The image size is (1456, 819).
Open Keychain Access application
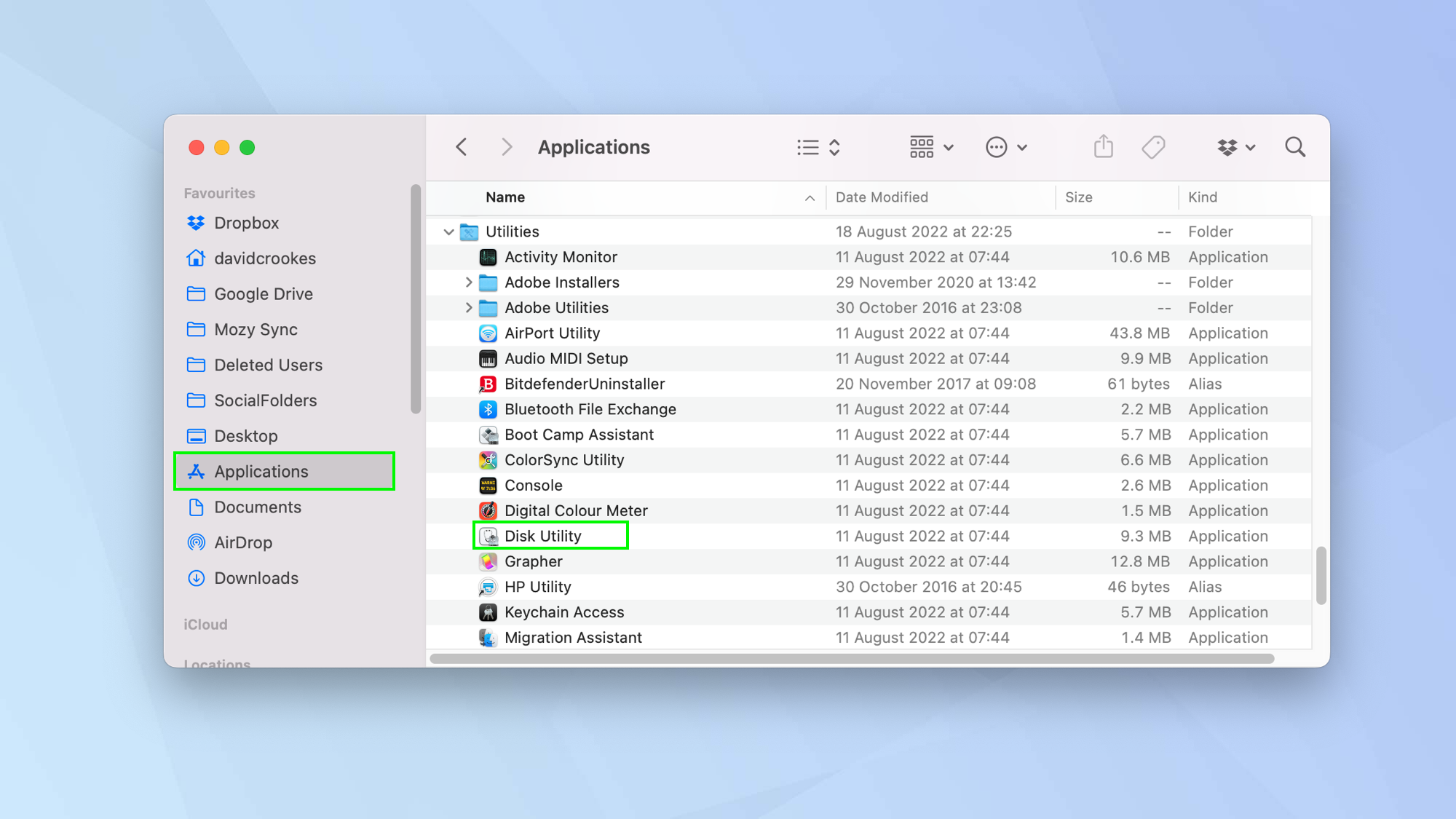click(563, 611)
